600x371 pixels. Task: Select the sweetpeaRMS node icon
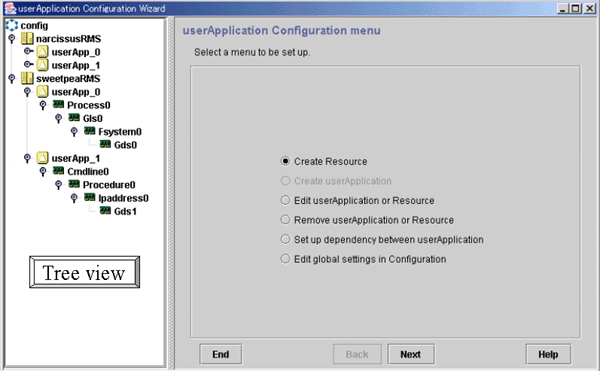click(27, 78)
